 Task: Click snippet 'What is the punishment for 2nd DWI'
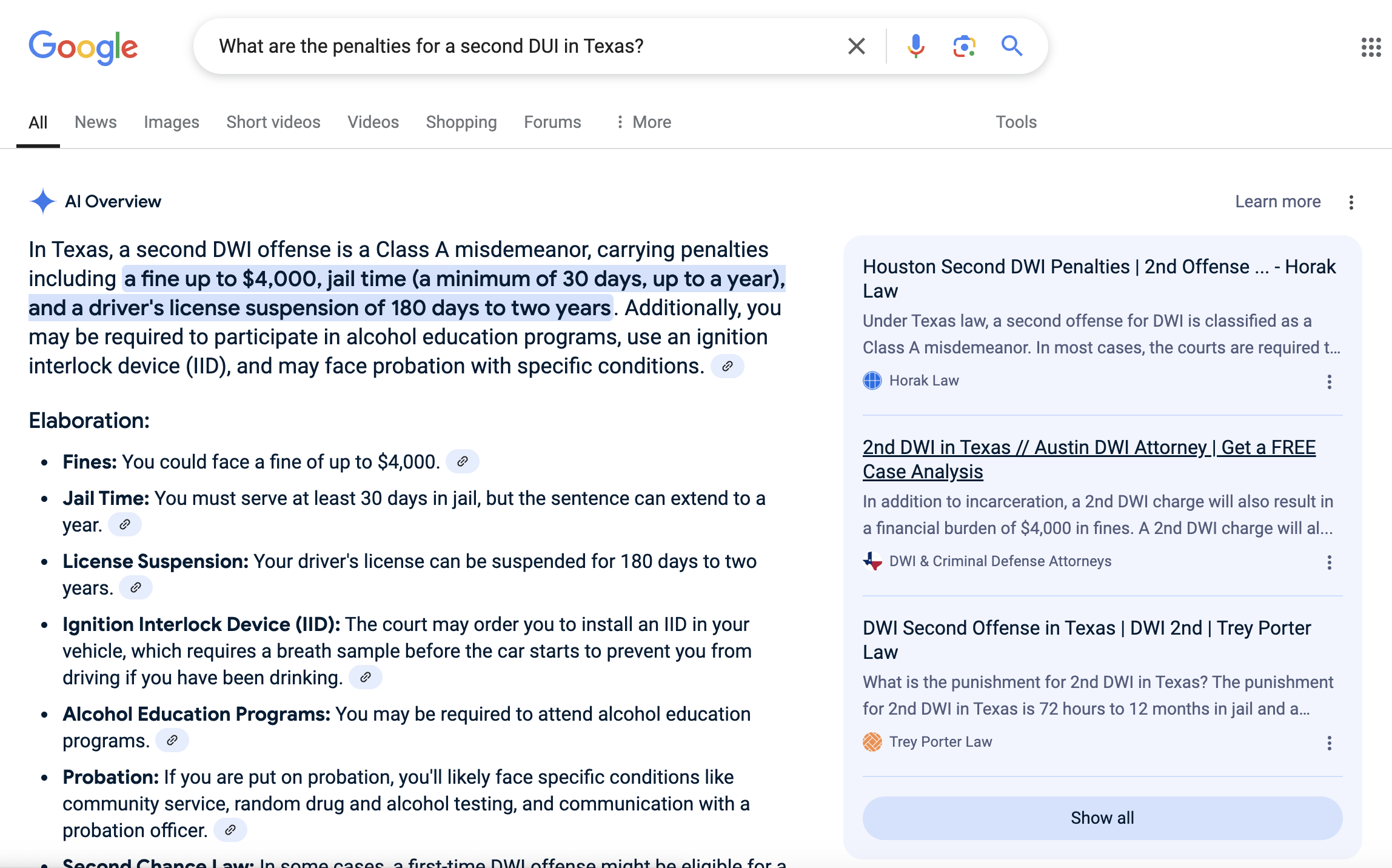tap(1098, 696)
